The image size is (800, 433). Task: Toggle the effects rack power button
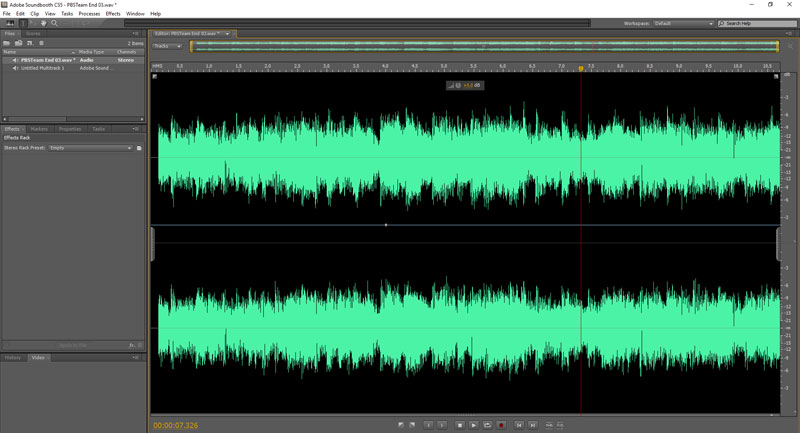(x=7, y=345)
